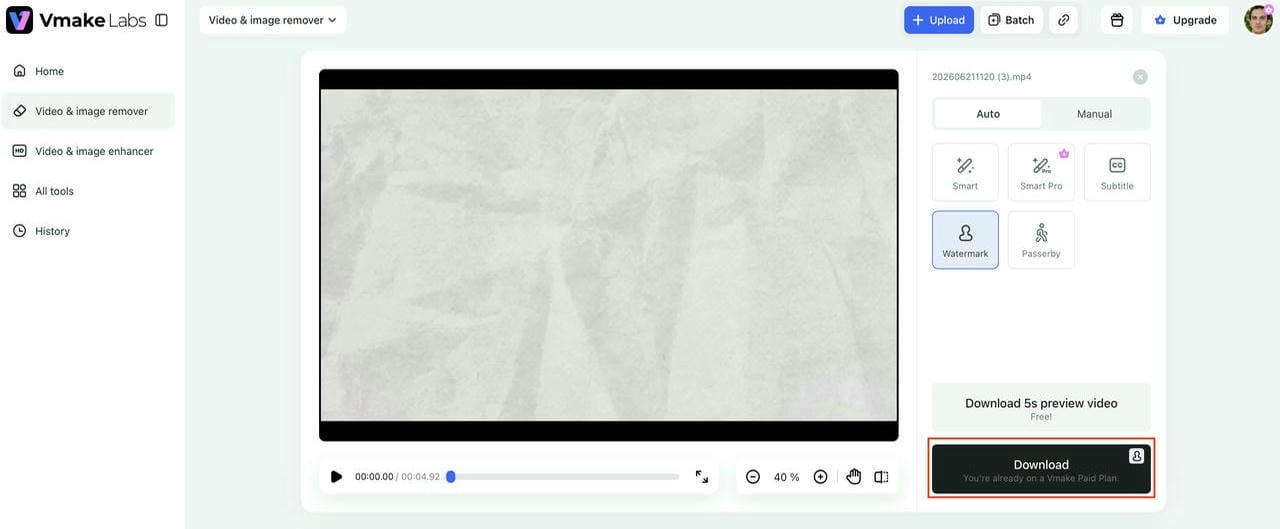Click the video preview frame
This screenshot has height=529, width=1280.
coord(609,255)
